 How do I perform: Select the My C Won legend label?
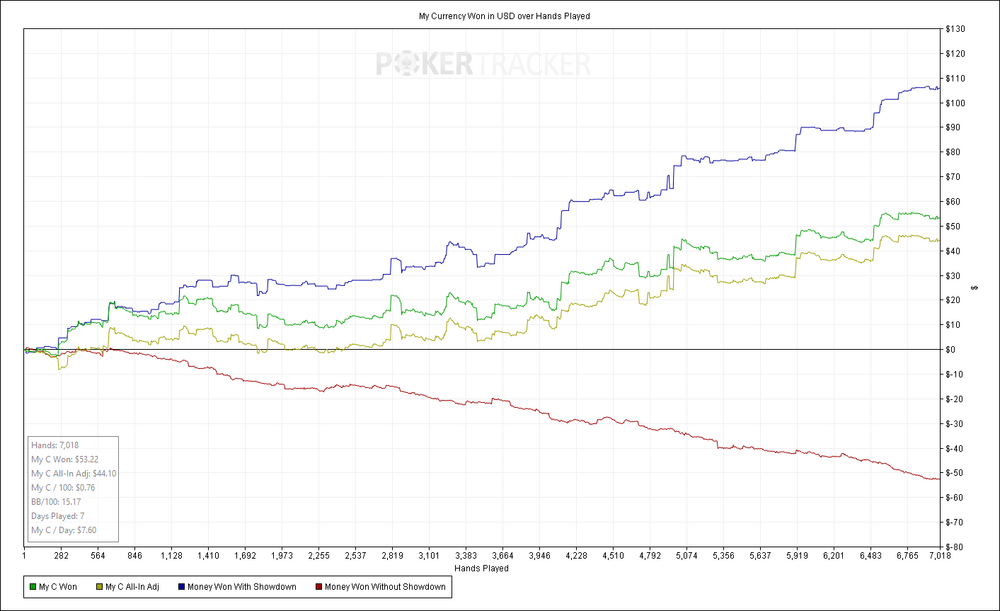click(61, 587)
